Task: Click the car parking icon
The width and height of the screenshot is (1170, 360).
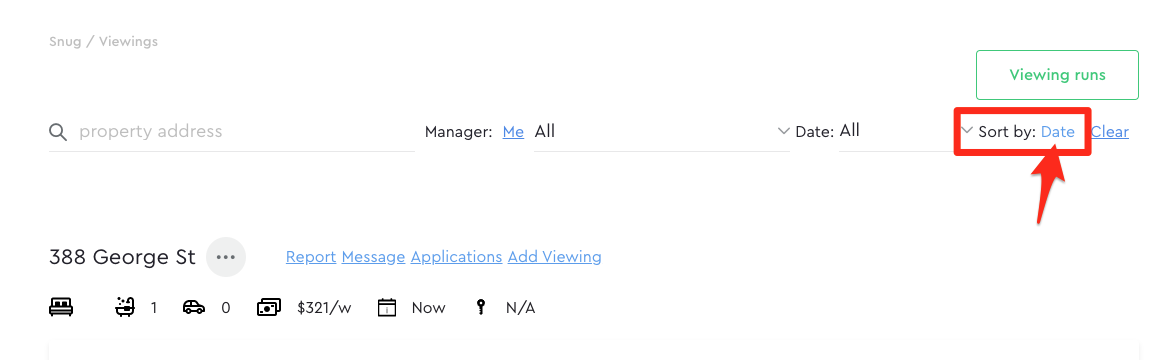Action: 194,307
